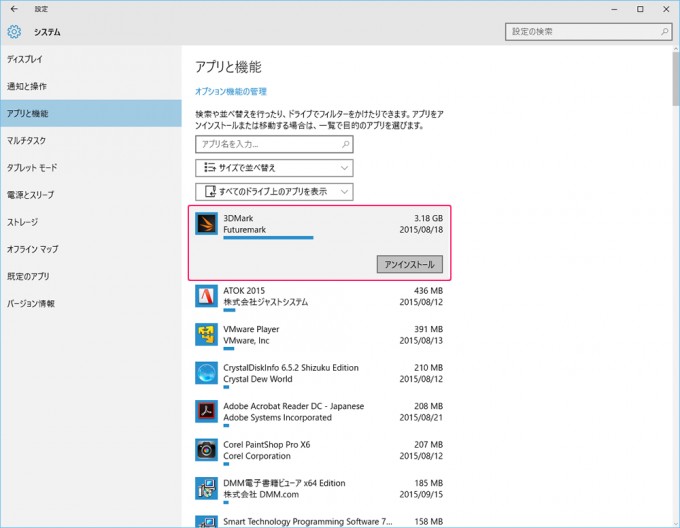Select the ATOK 2015 app name
680x528 pixels.
click(244, 290)
